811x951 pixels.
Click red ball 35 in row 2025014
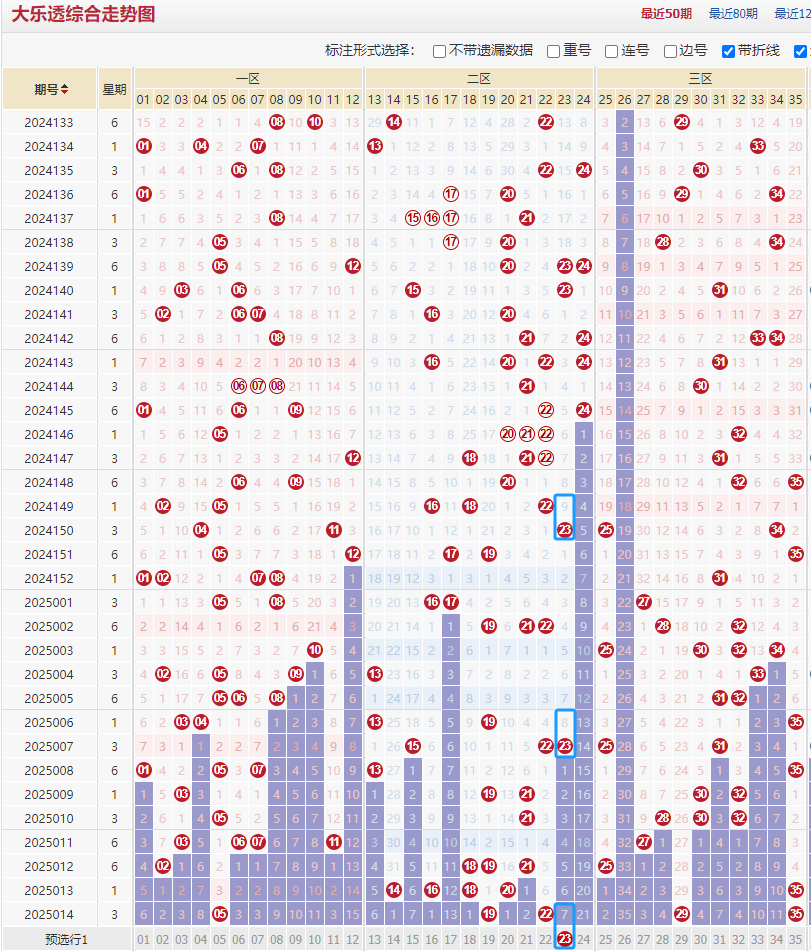(795, 914)
